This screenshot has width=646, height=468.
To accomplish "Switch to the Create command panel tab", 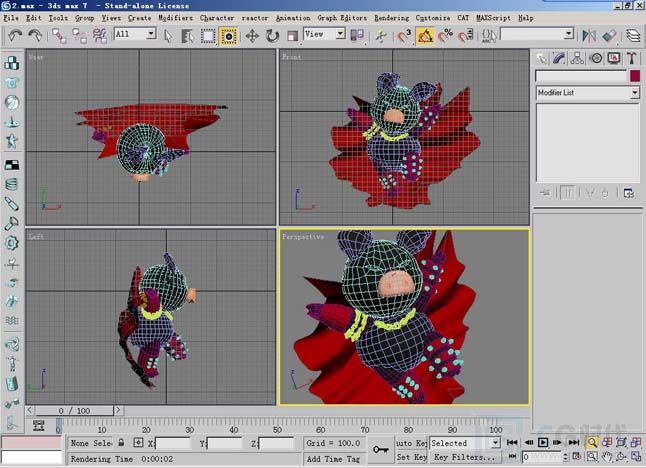I will tap(541, 58).
